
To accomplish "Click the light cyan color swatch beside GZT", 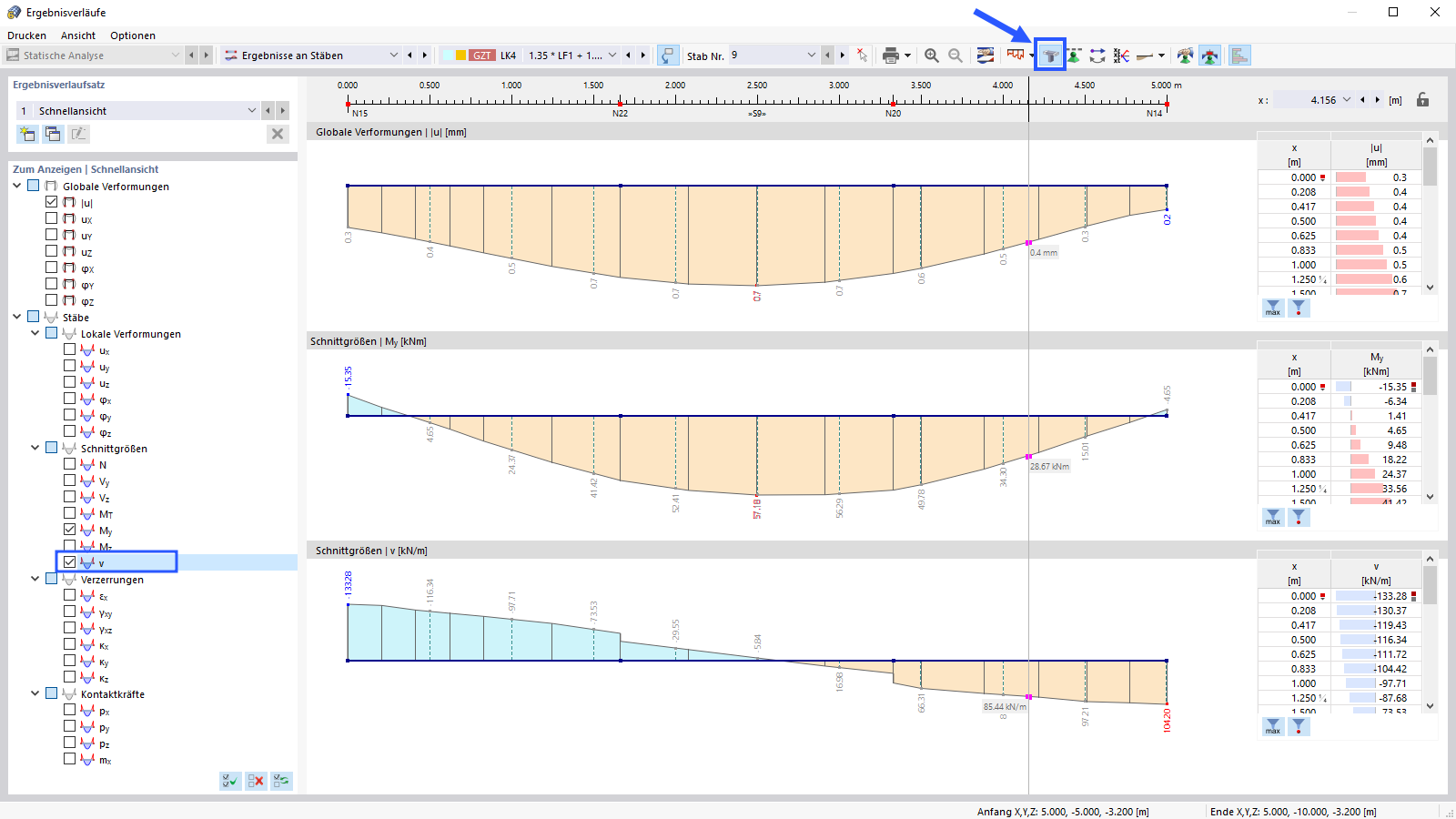I will [x=448, y=56].
